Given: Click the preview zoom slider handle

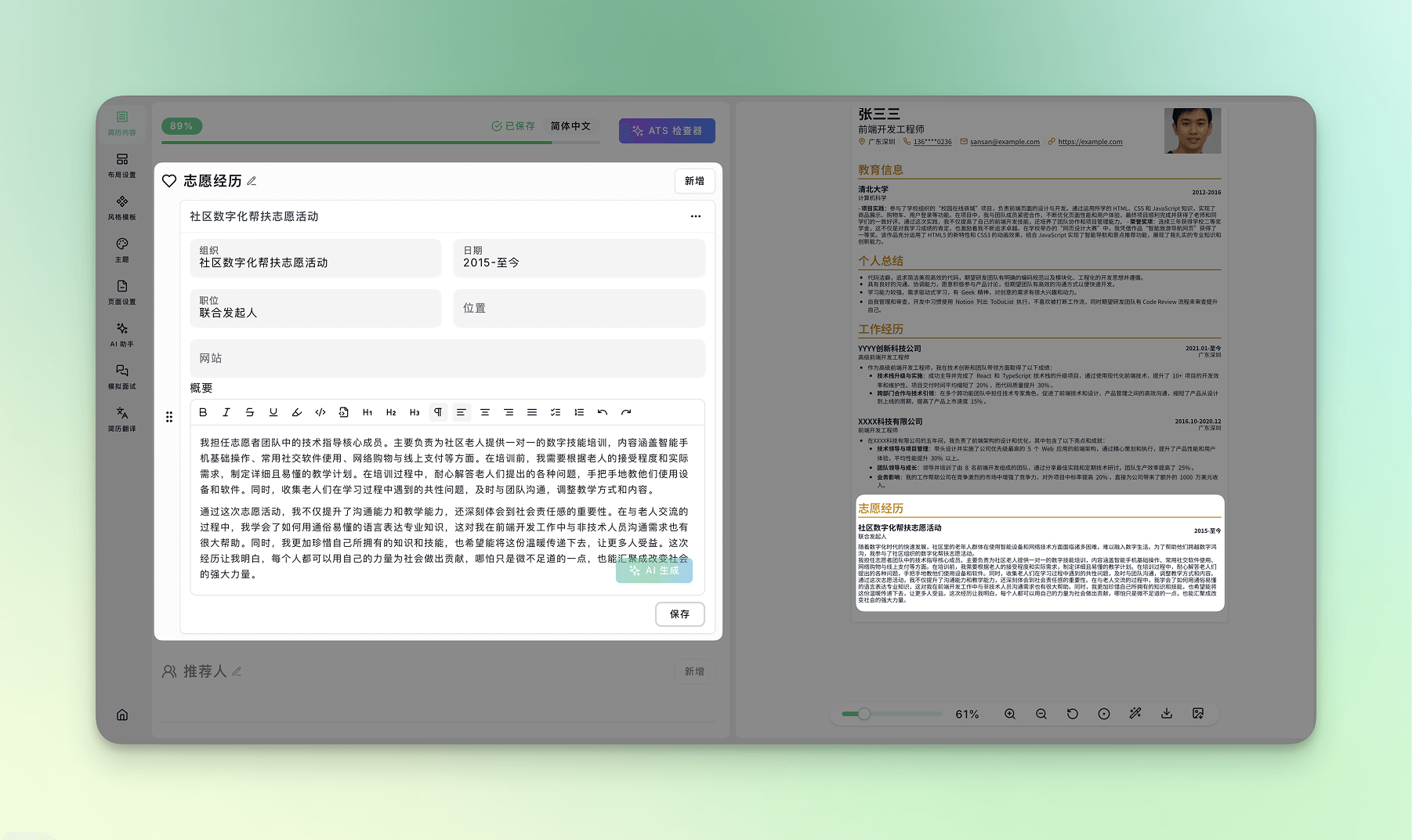Looking at the screenshot, I should (864, 714).
